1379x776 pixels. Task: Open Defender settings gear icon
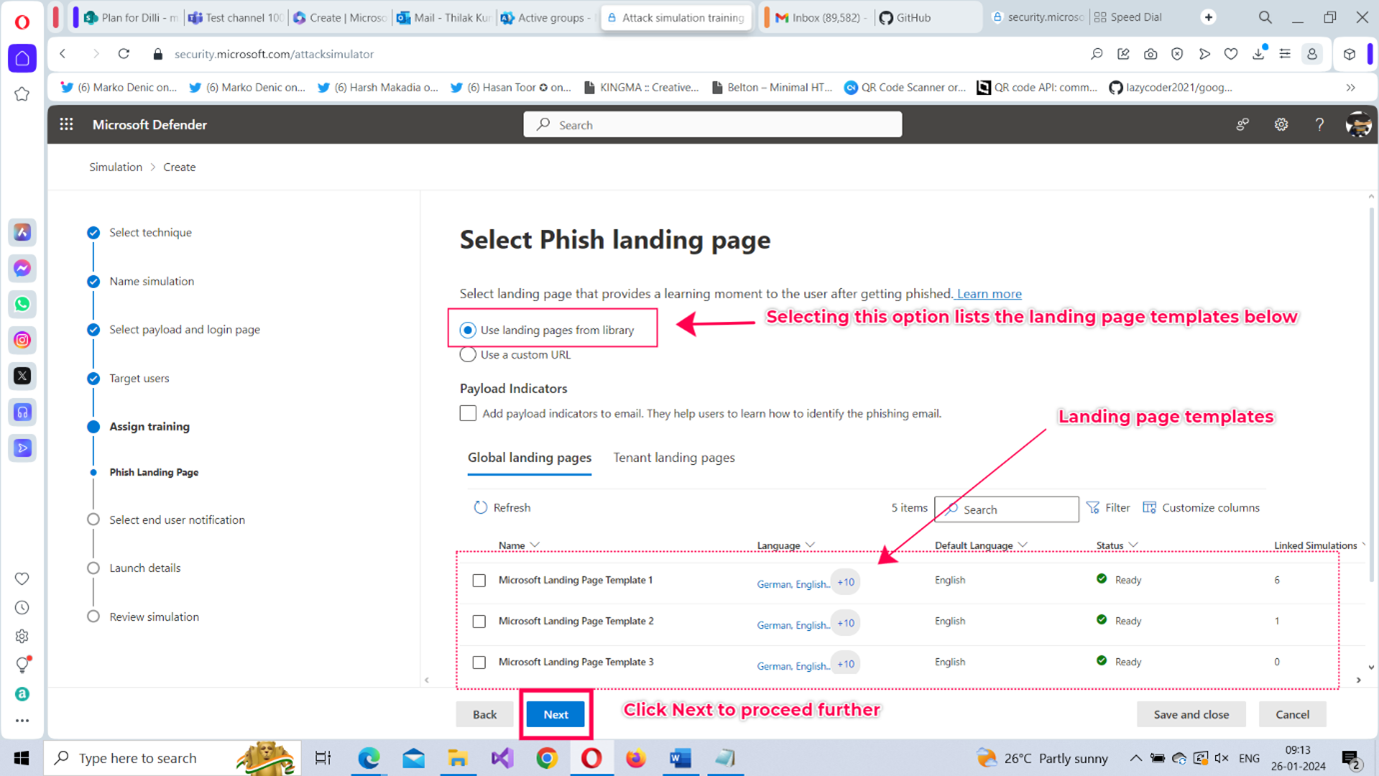1281,125
